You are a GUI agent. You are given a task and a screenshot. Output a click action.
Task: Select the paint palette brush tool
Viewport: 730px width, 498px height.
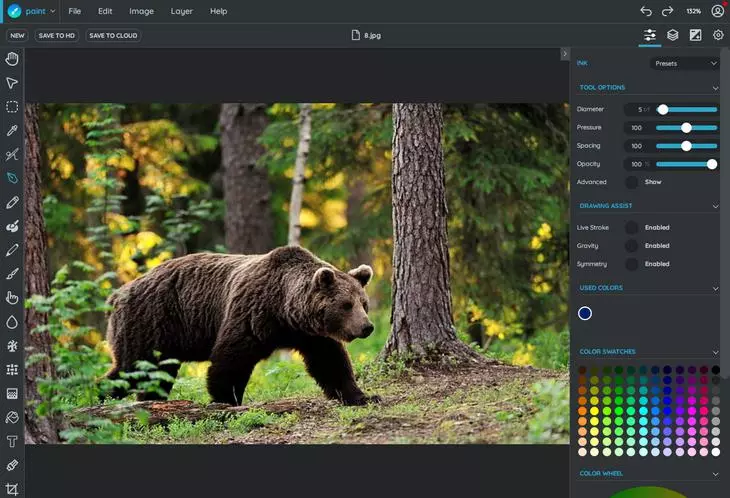coord(12,226)
